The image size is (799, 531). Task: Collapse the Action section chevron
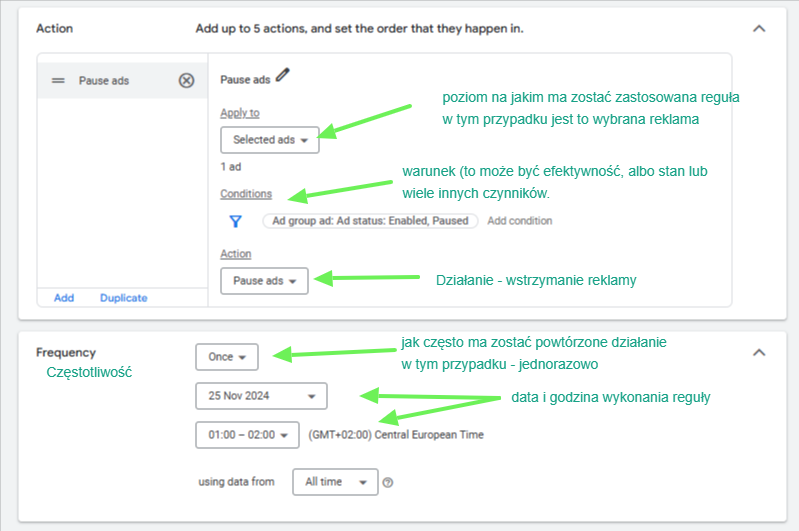point(759,29)
